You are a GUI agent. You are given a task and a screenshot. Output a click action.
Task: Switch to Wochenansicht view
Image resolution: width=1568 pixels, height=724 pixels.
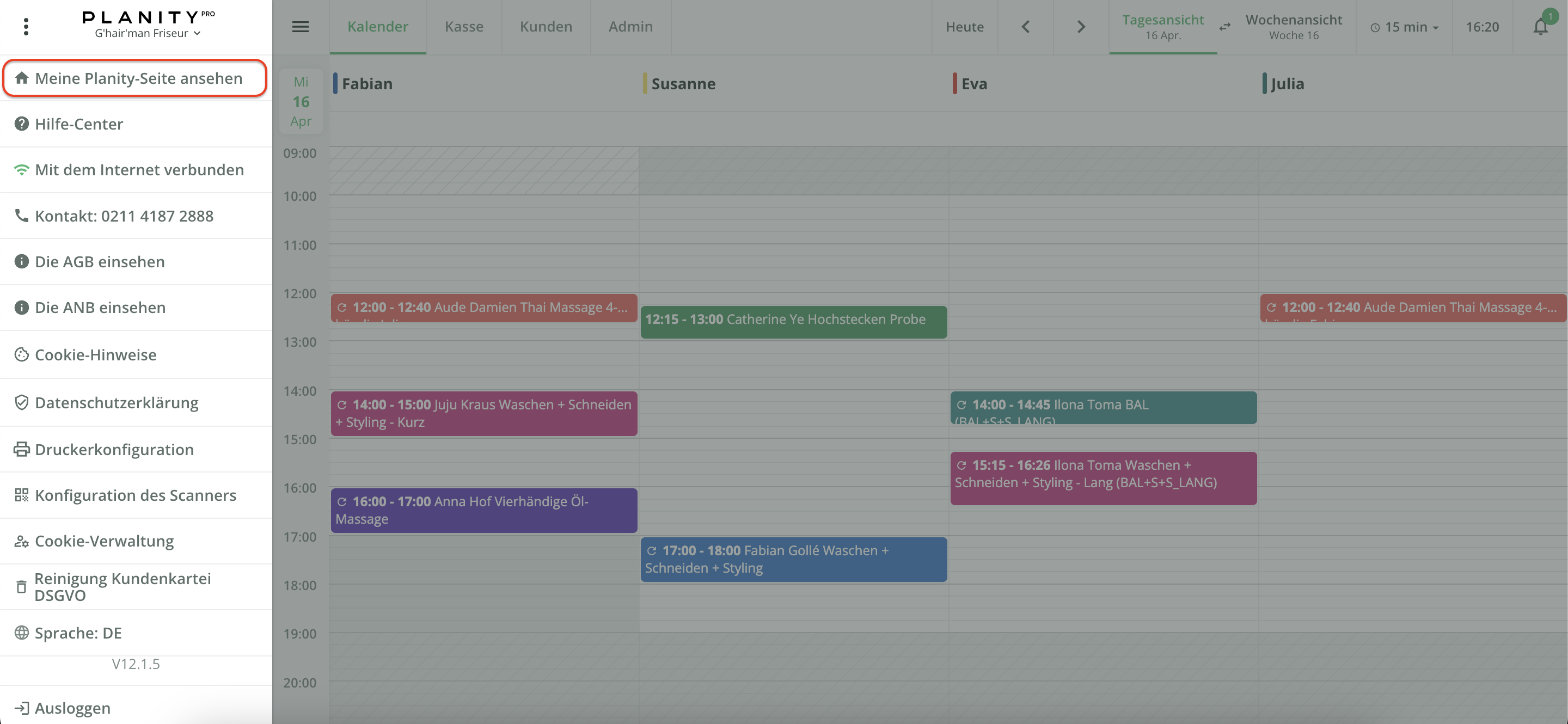(x=1293, y=27)
